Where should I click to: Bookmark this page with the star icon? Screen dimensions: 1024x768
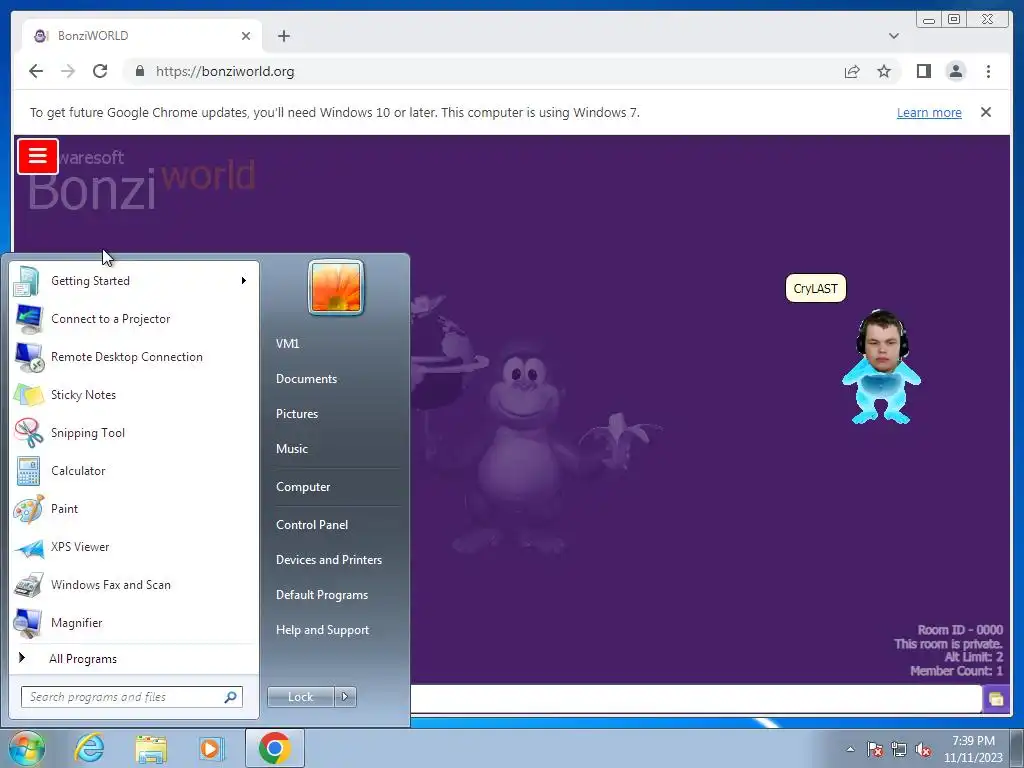point(884,71)
